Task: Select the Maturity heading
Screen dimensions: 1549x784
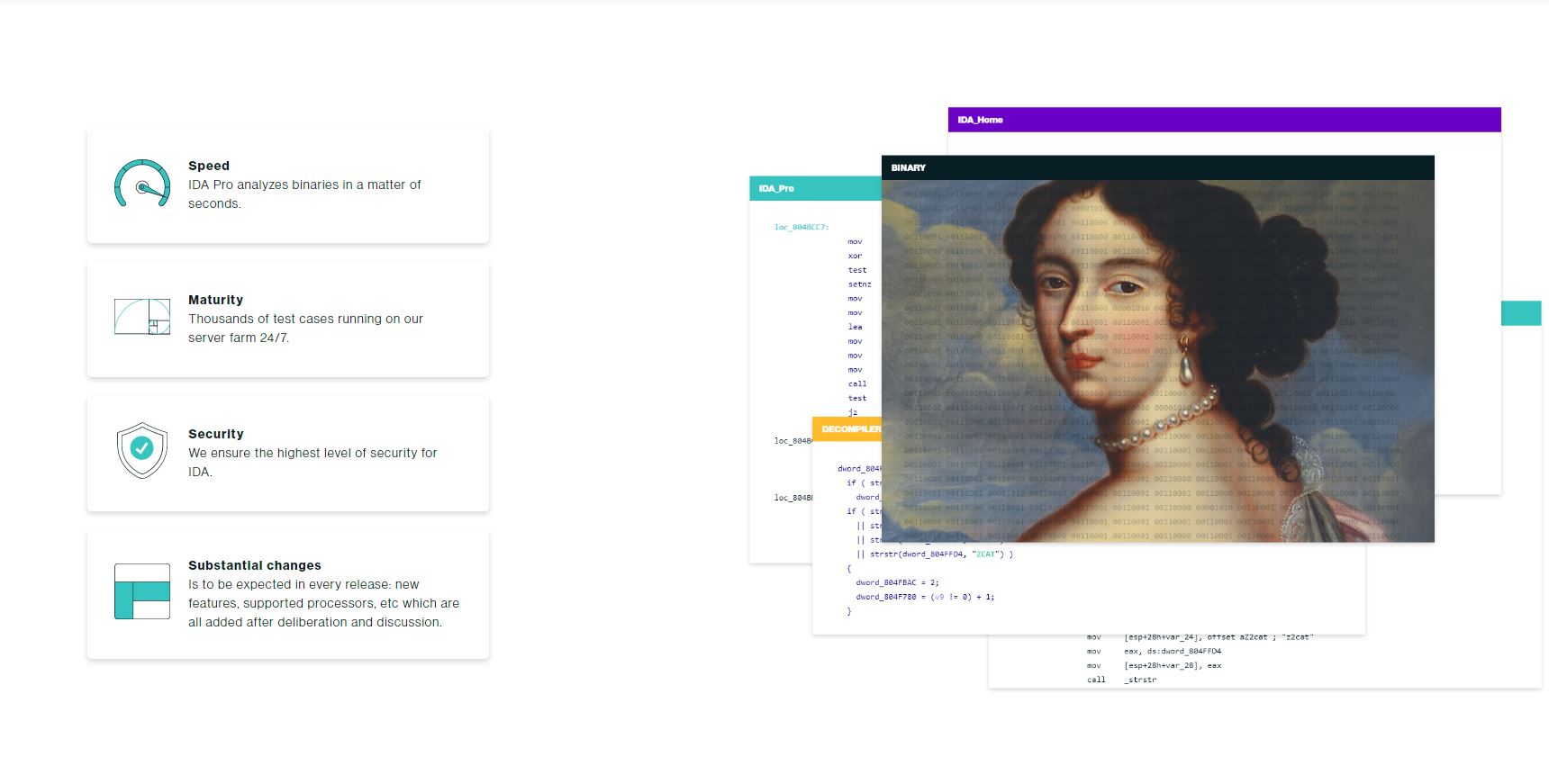Action: click(x=216, y=300)
